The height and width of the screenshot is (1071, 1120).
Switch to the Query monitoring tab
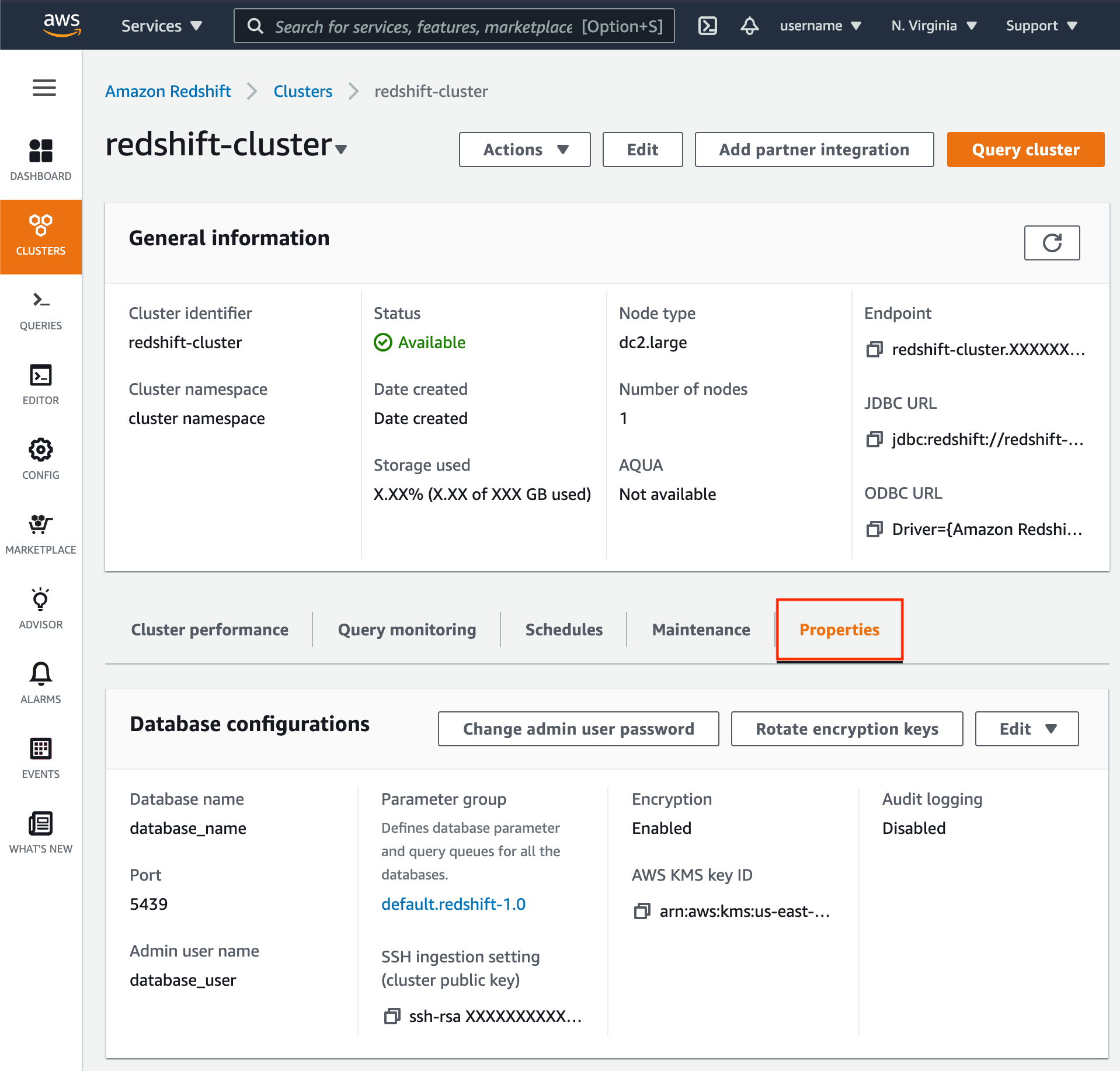(407, 630)
